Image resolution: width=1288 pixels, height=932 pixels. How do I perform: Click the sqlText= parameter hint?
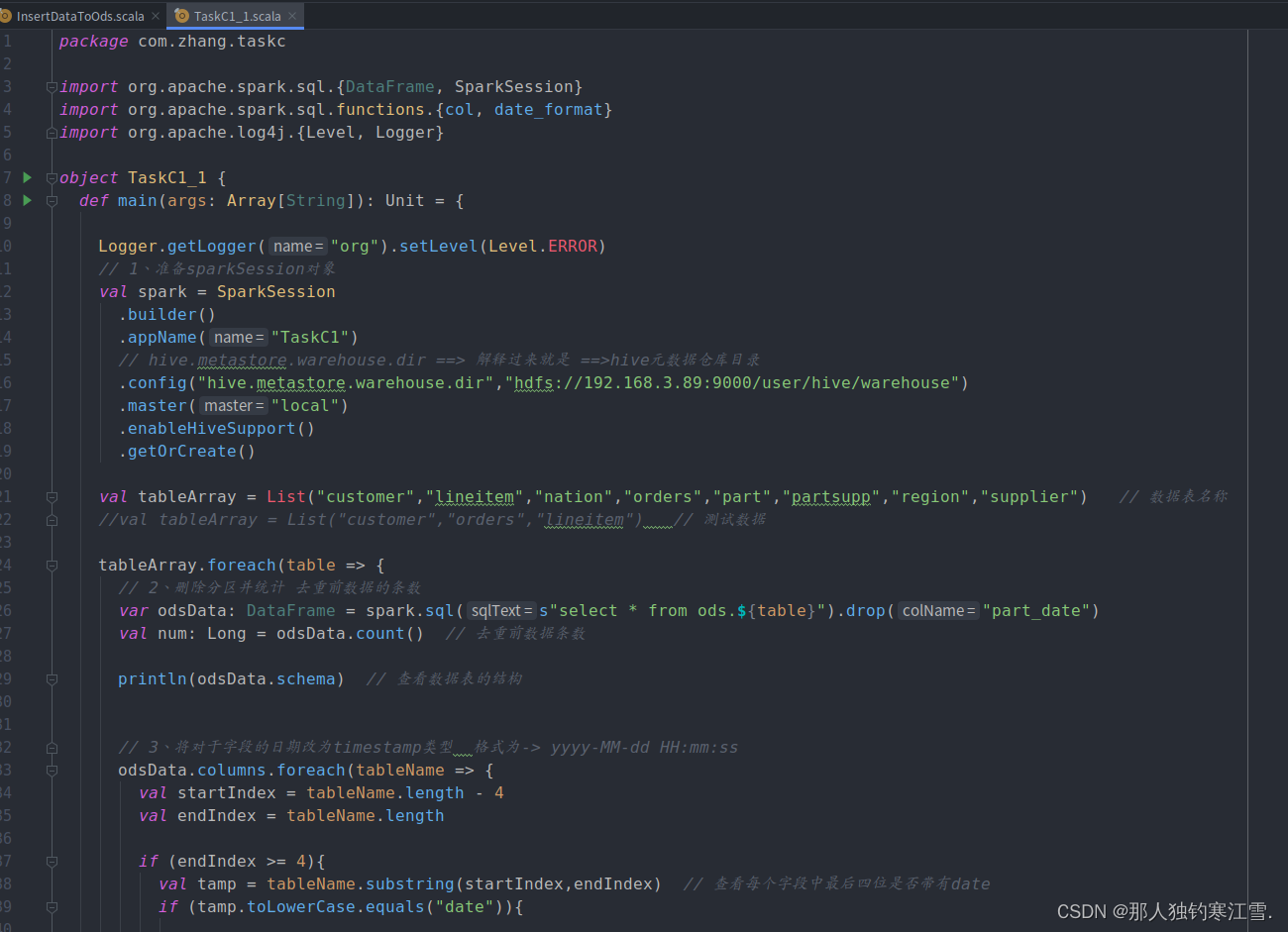(x=501, y=611)
